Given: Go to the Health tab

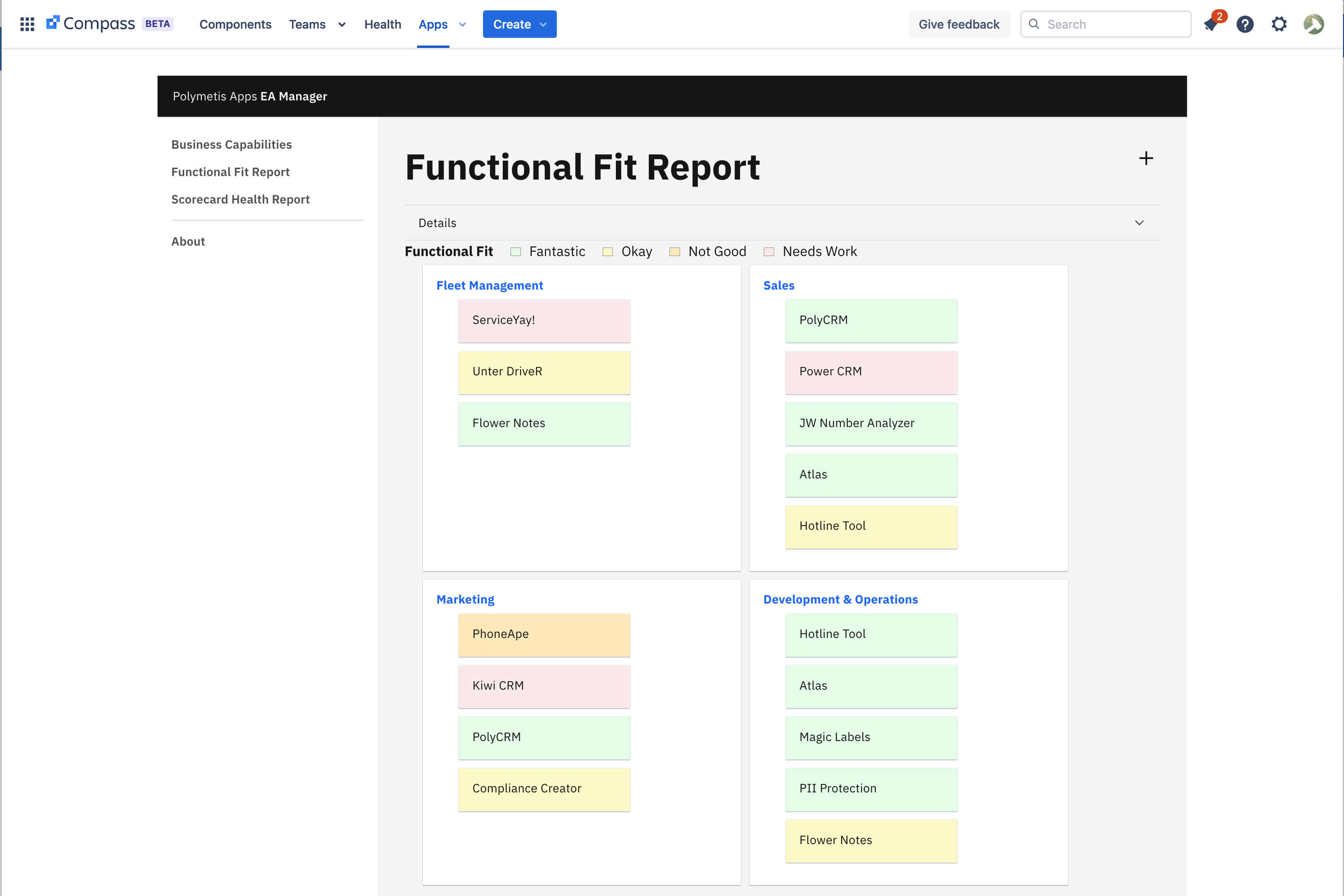Looking at the screenshot, I should pyautogui.click(x=382, y=24).
